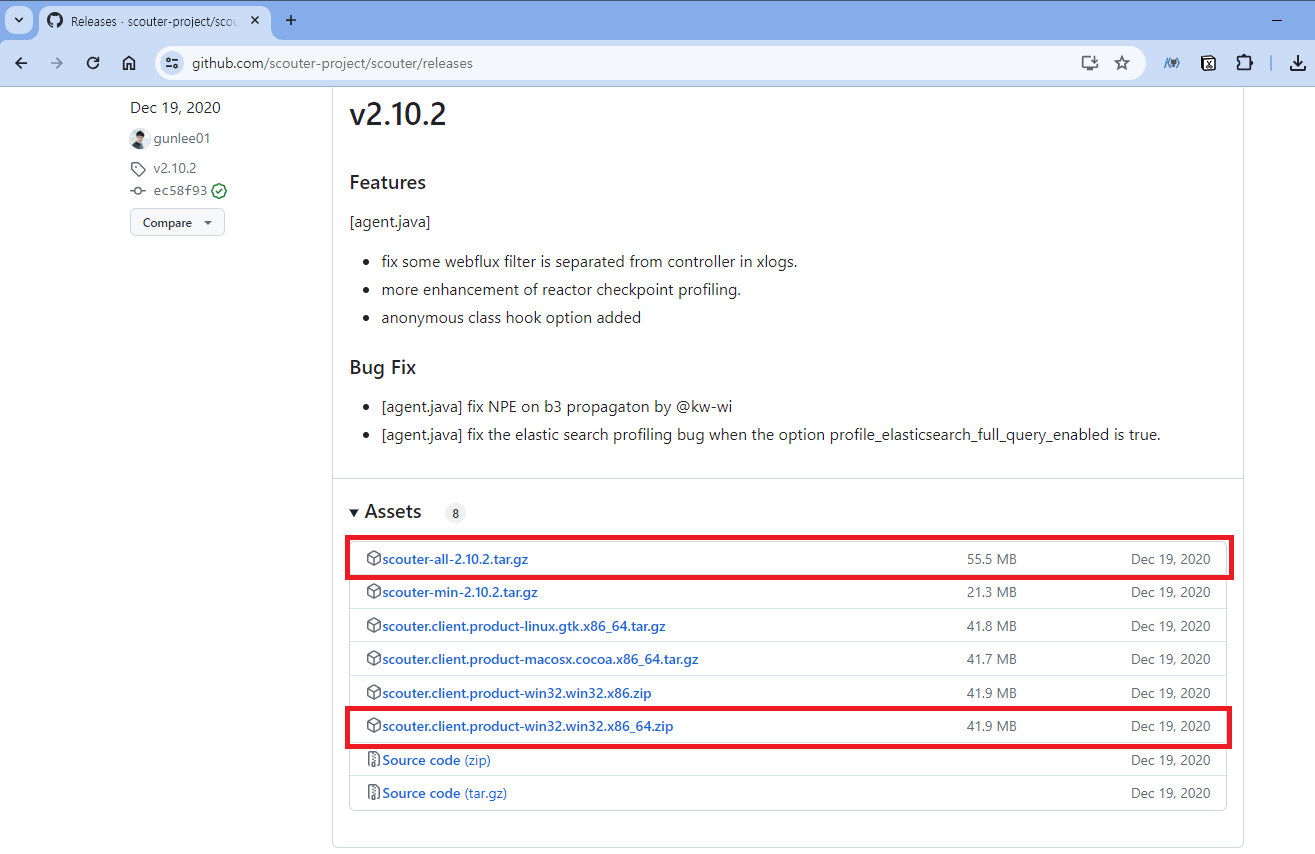The height and width of the screenshot is (854, 1315).
Task: Select the commit icon next to ec58f93
Action: pos(138,190)
